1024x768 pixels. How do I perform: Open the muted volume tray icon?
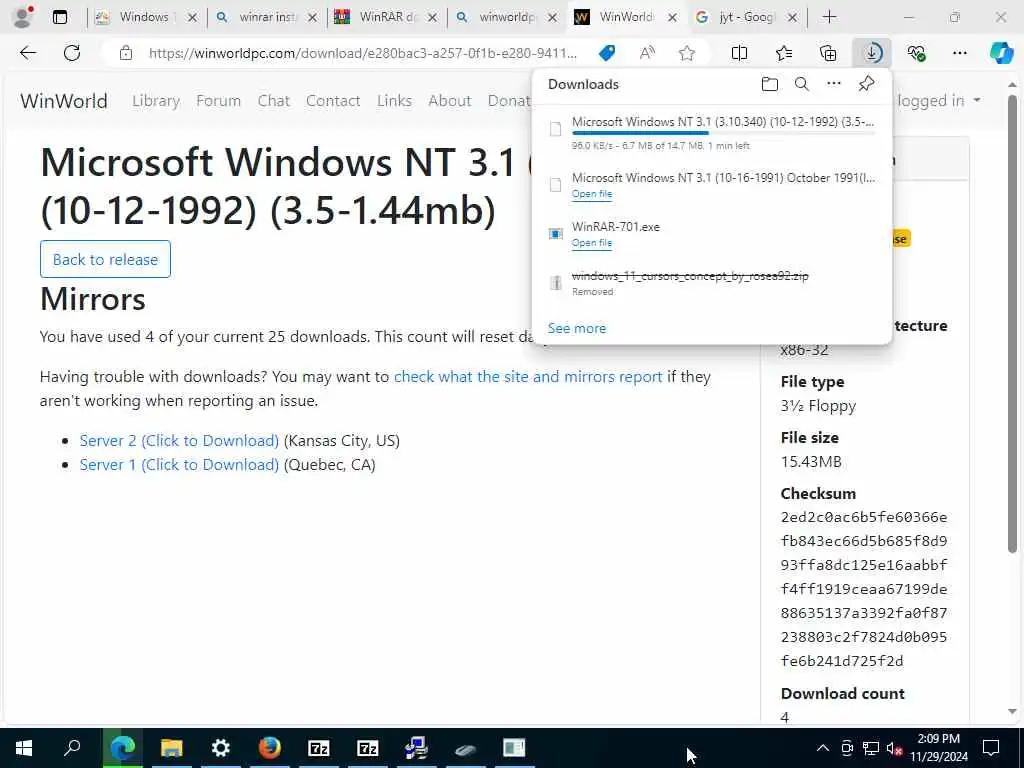click(x=894, y=748)
